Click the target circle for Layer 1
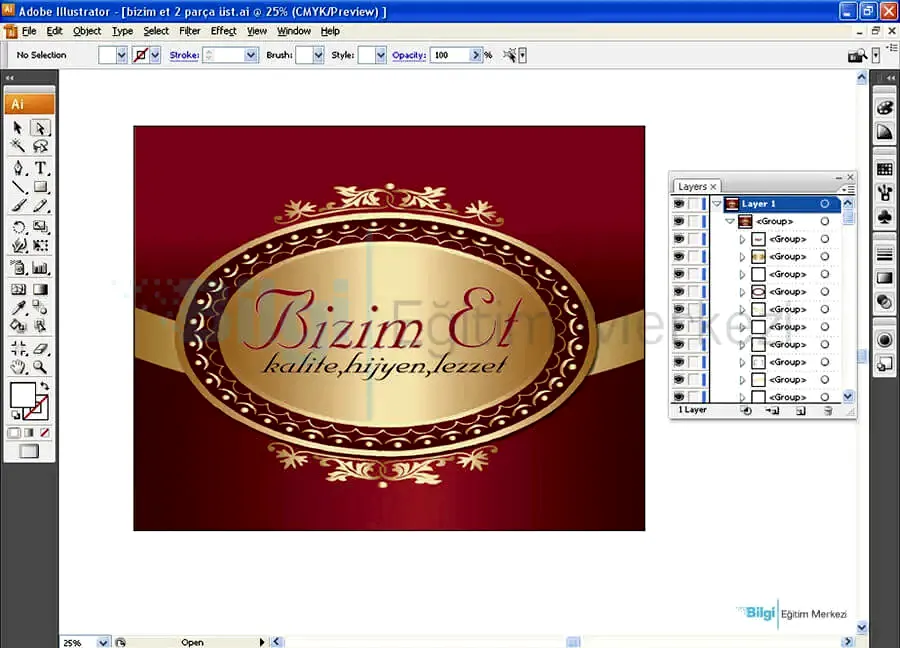The width and height of the screenshot is (900, 648). click(825, 204)
